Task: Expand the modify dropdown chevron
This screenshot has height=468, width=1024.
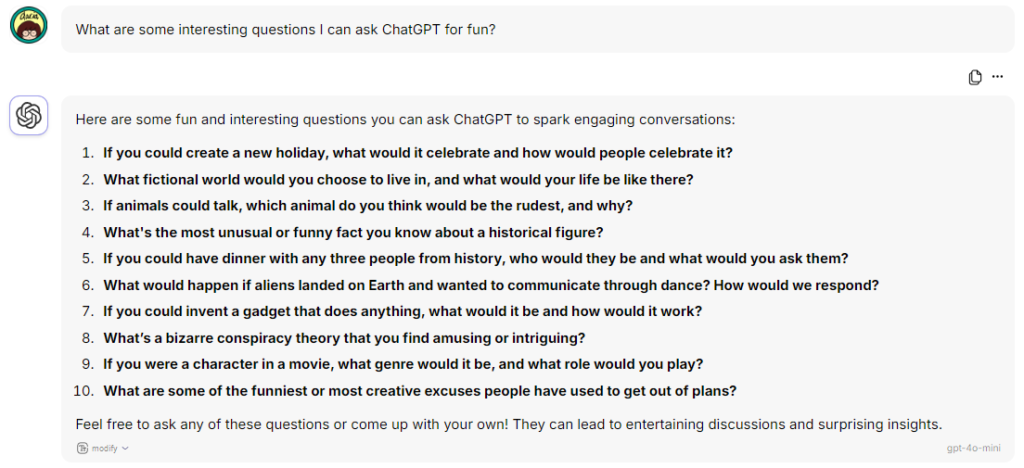Action: pos(125,448)
